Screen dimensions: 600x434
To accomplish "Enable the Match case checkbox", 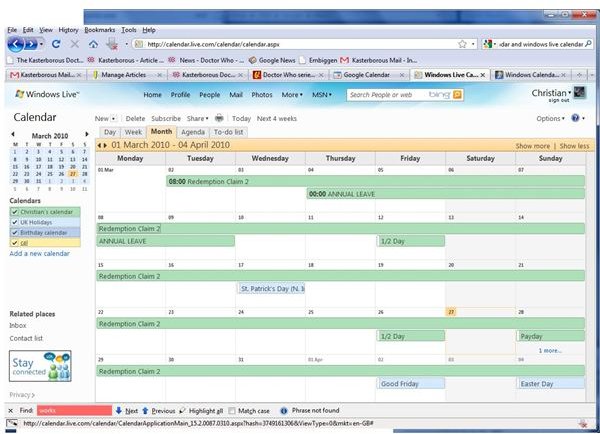I will [232, 411].
